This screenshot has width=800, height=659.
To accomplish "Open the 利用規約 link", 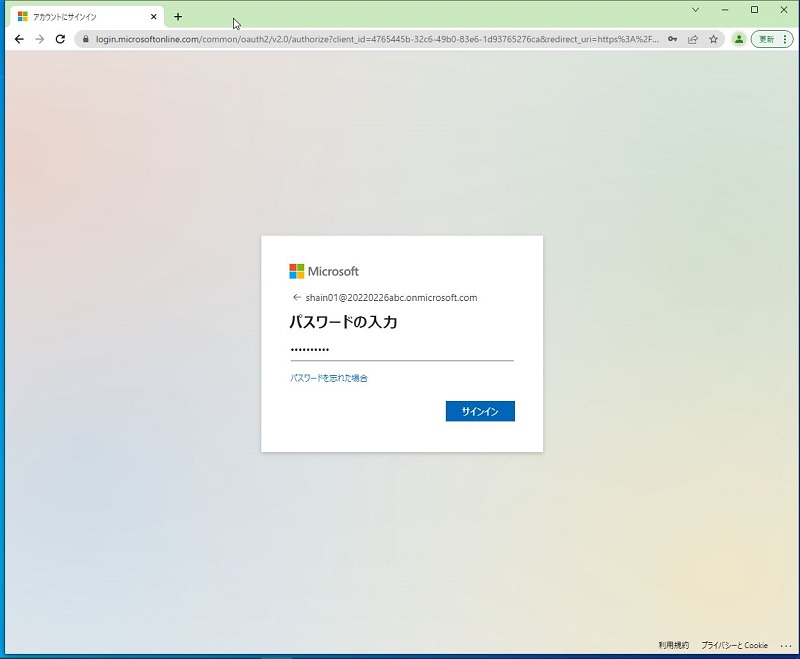I will click(x=673, y=645).
